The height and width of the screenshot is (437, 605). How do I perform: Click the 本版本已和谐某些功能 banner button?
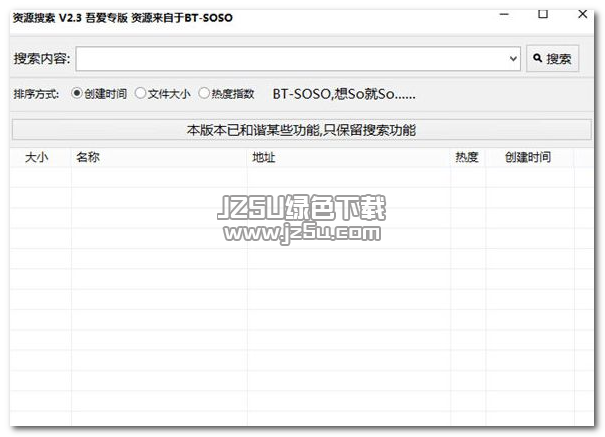pyautogui.click(x=302, y=130)
